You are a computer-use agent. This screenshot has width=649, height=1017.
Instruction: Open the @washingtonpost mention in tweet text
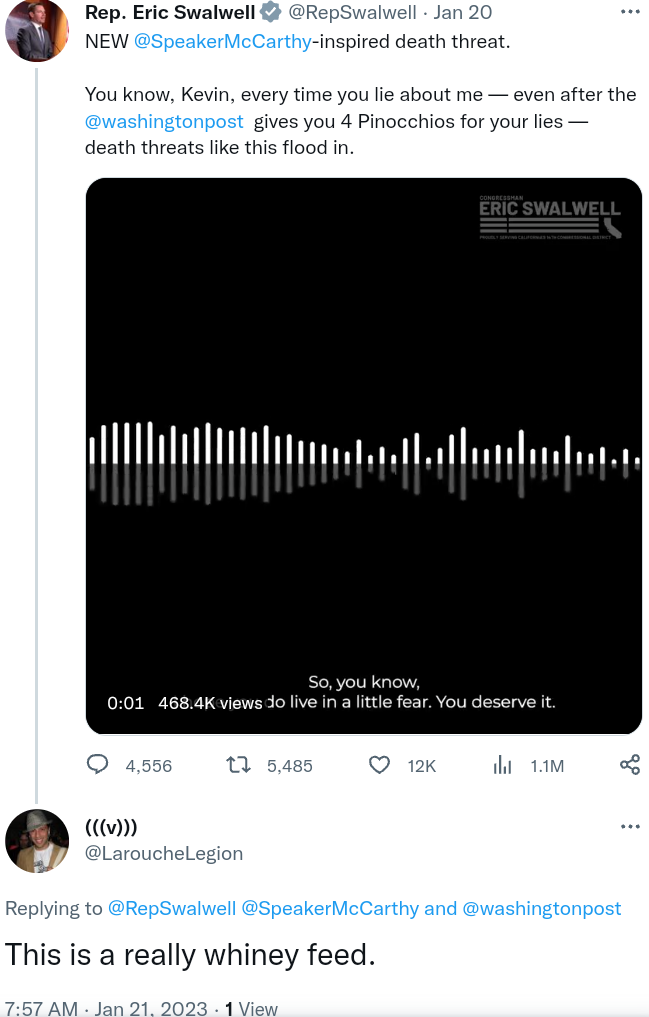[x=164, y=121]
